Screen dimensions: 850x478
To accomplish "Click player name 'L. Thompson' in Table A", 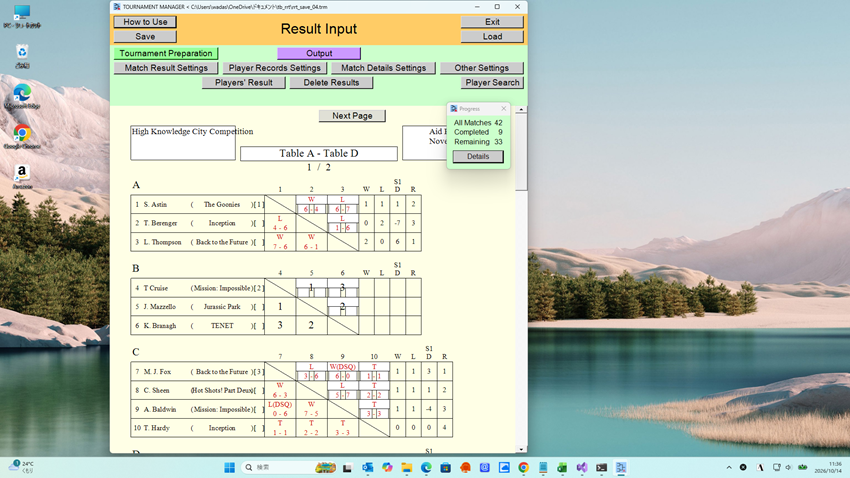I will 162,242.
